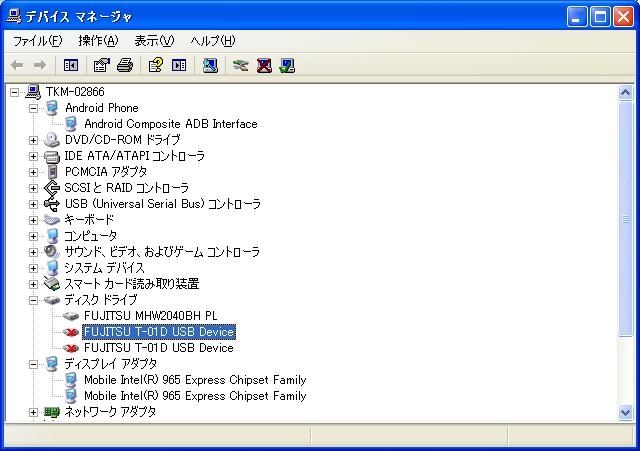The image size is (640, 451).
Task: Select the highlighted FUJITSU T-01D USB Device
Action: tap(159, 332)
